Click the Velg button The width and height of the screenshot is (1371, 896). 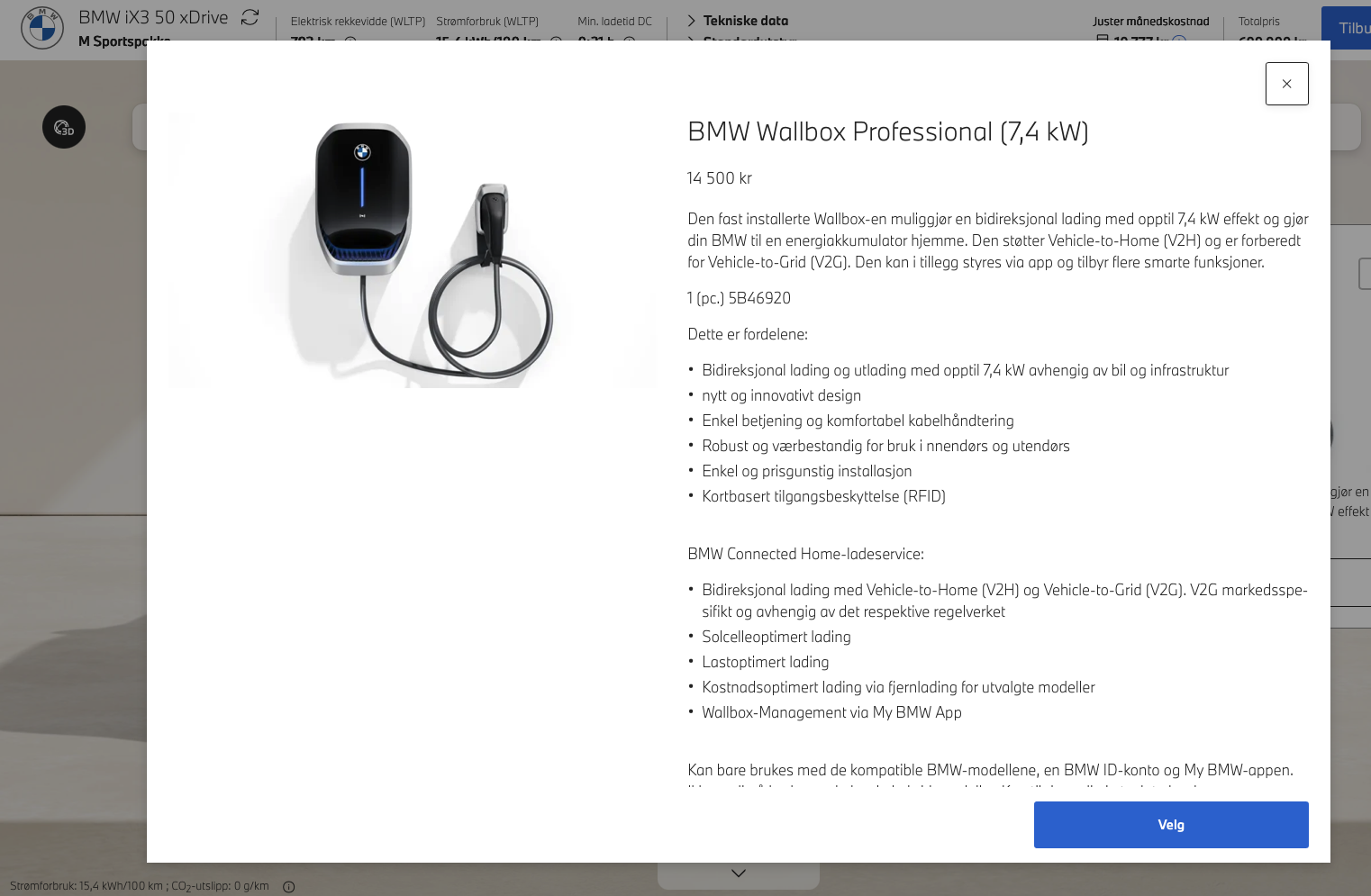pos(1171,825)
